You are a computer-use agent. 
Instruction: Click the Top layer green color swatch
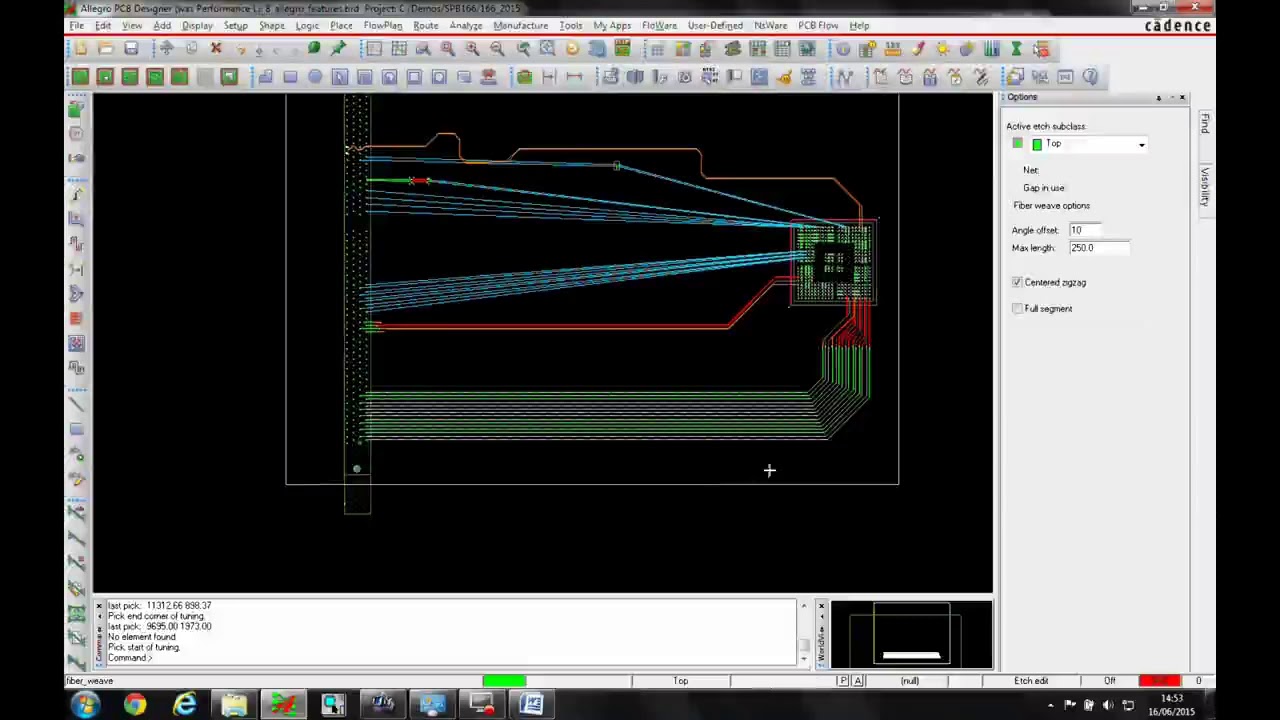click(1037, 145)
